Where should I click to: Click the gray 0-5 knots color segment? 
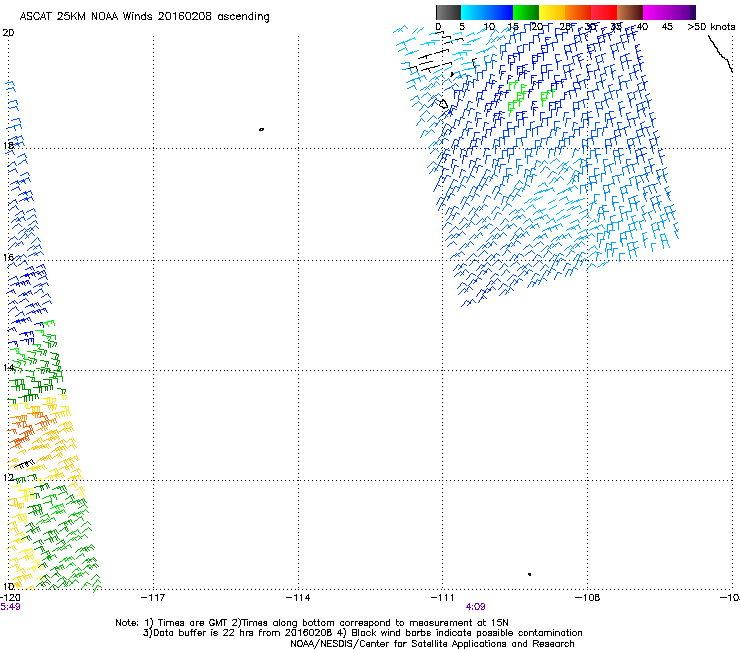pyautogui.click(x=448, y=12)
